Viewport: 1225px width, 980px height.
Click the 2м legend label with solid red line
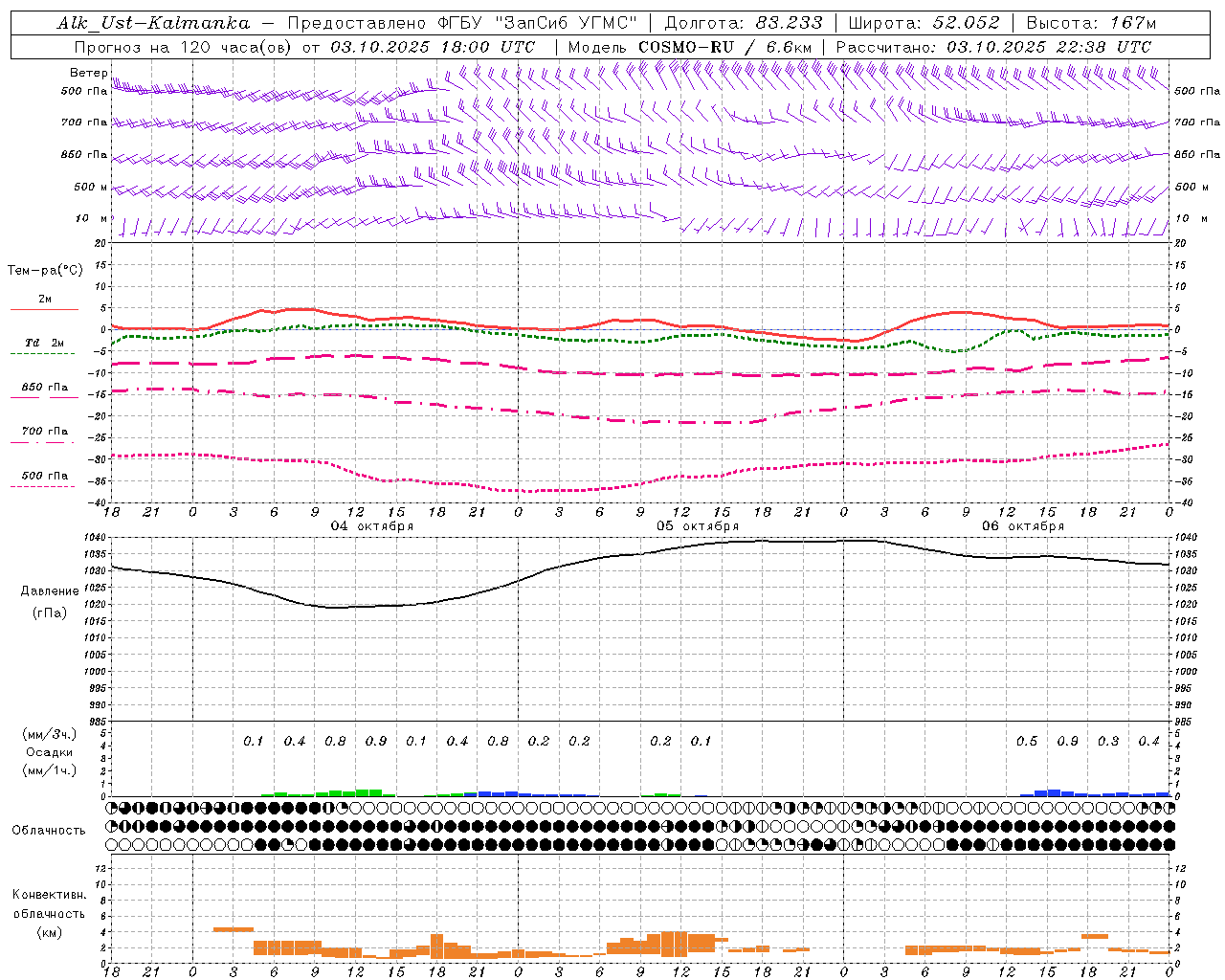click(45, 299)
